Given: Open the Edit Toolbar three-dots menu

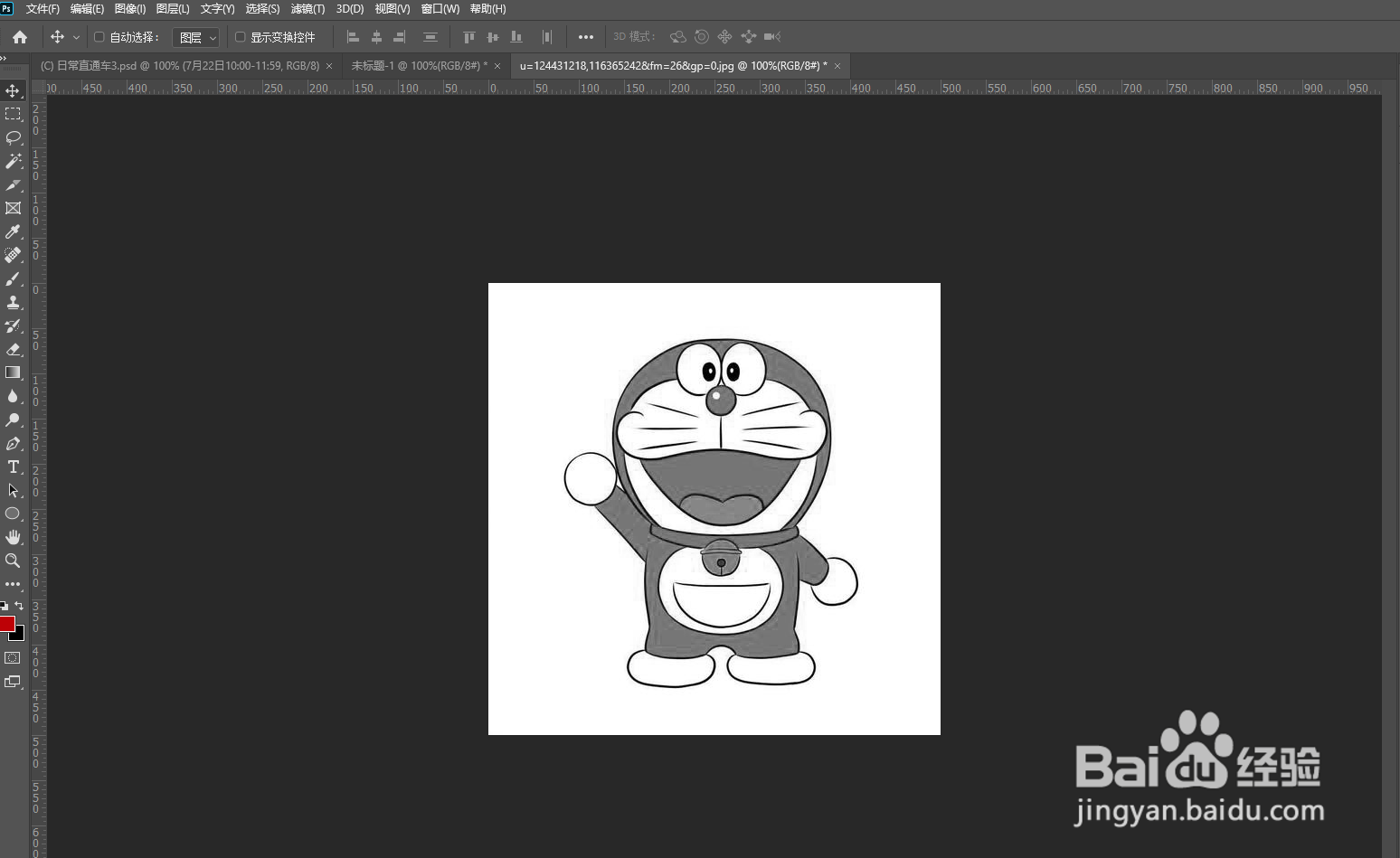Looking at the screenshot, I should point(13,584).
